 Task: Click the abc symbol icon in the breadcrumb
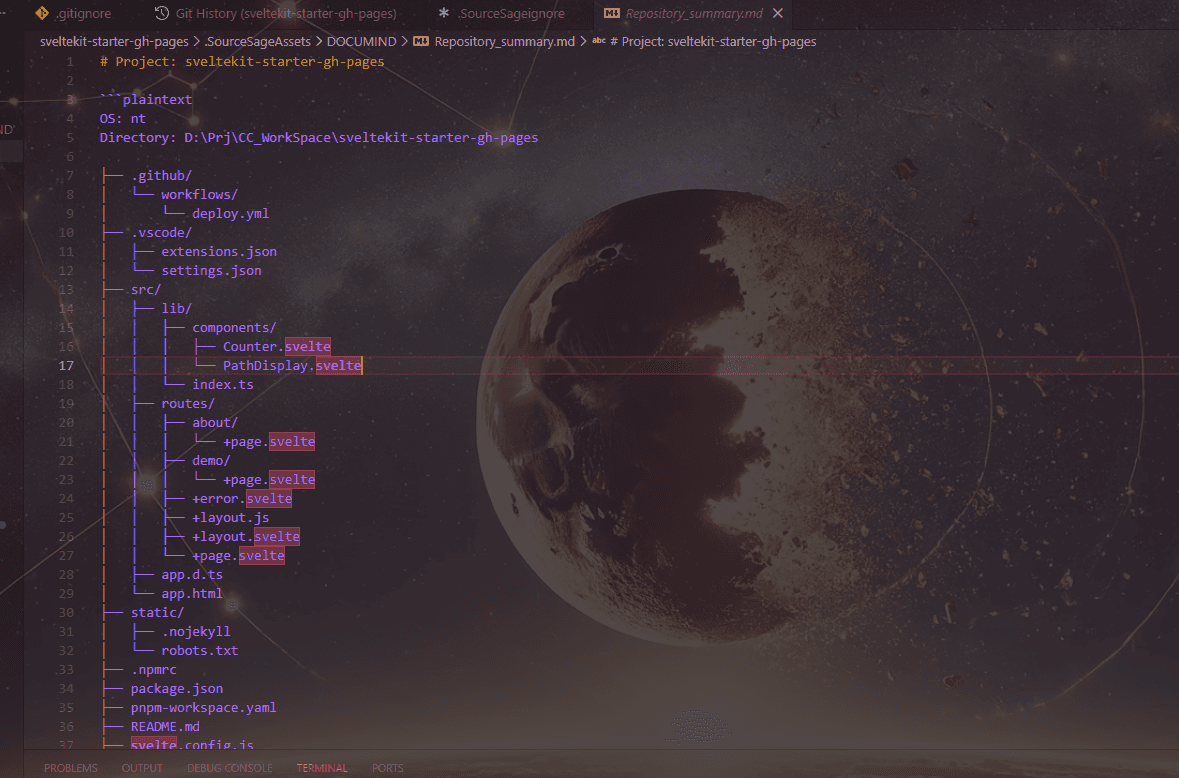(598, 42)
